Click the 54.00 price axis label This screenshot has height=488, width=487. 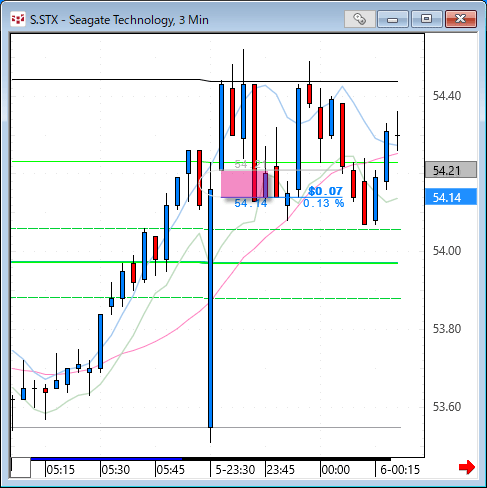447,251
